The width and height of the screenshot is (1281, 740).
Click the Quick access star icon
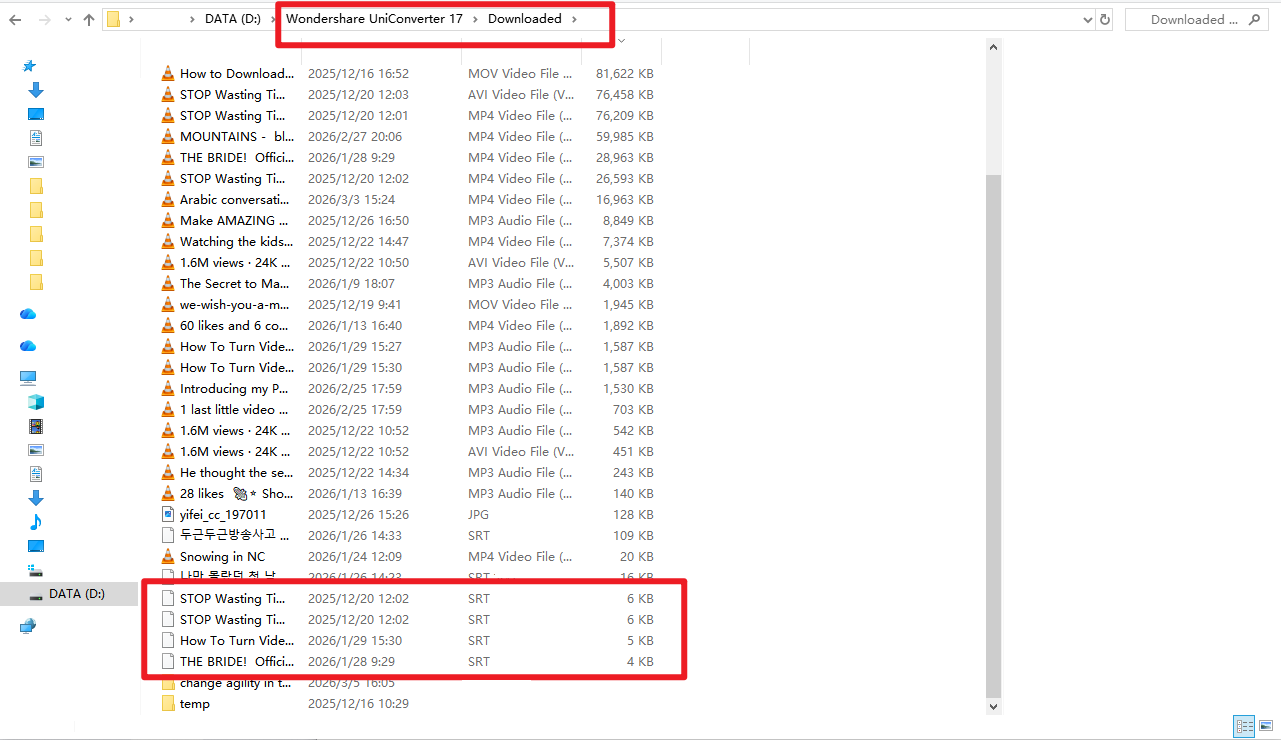tap(29, 66)
